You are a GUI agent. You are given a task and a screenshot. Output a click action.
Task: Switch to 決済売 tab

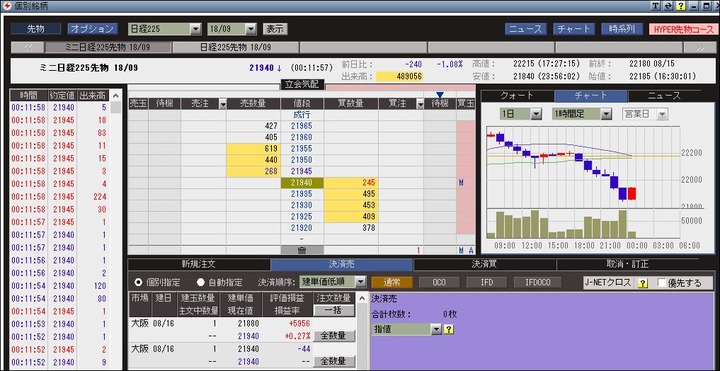click(341, 265)
